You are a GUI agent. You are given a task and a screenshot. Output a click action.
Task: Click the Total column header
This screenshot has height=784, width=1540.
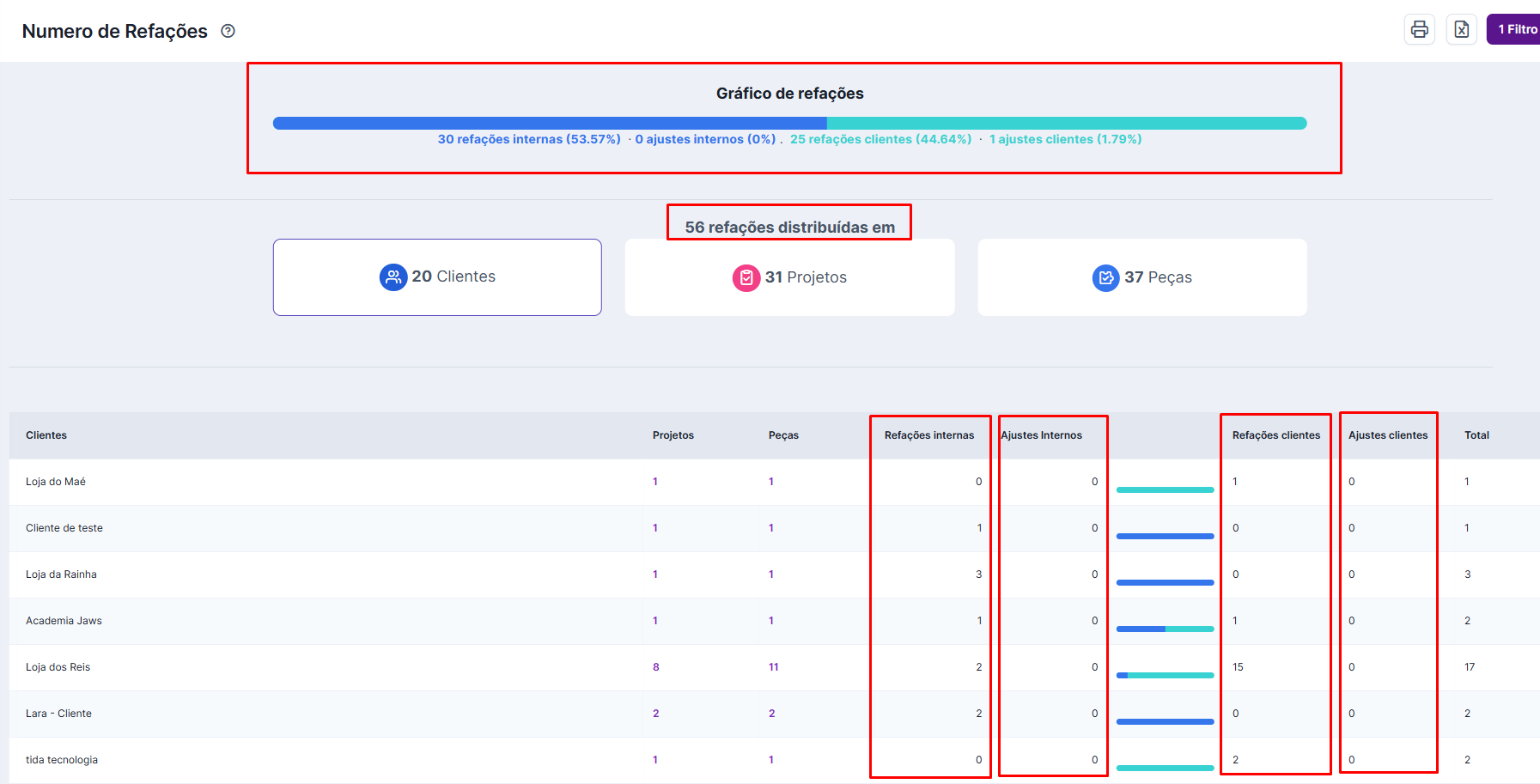pyautogui.click(x=1476, y=435)
